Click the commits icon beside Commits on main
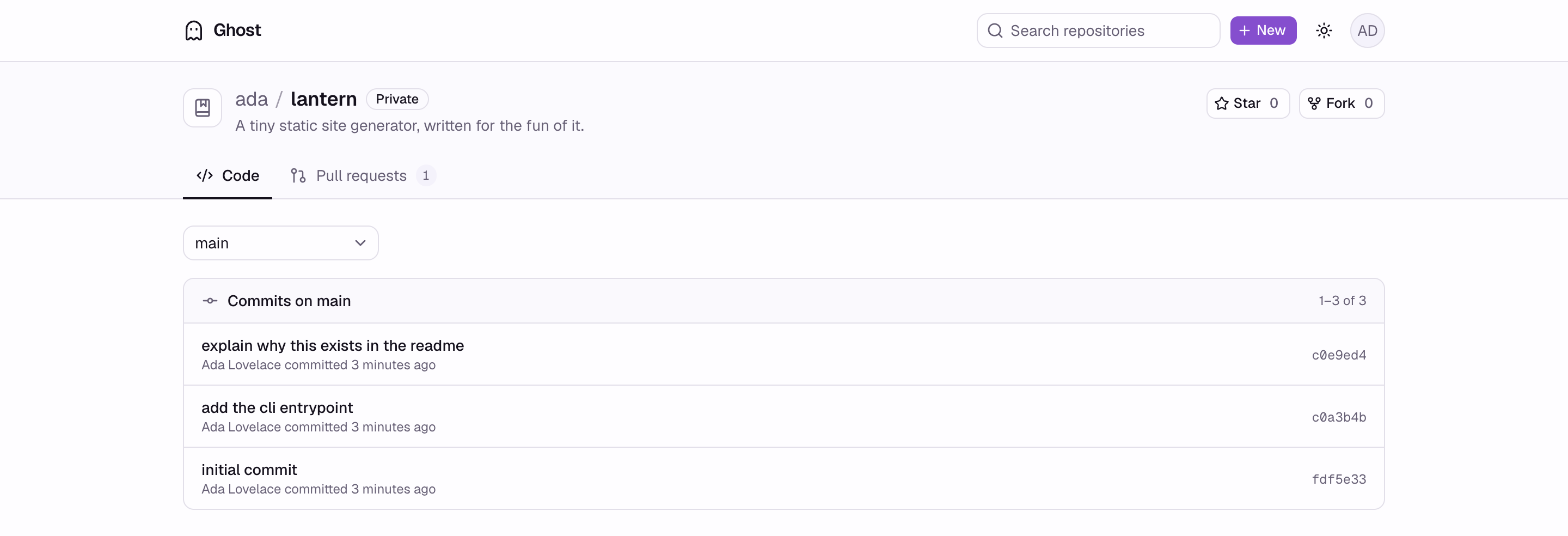 pyautogui.click(x=210, y=301)
